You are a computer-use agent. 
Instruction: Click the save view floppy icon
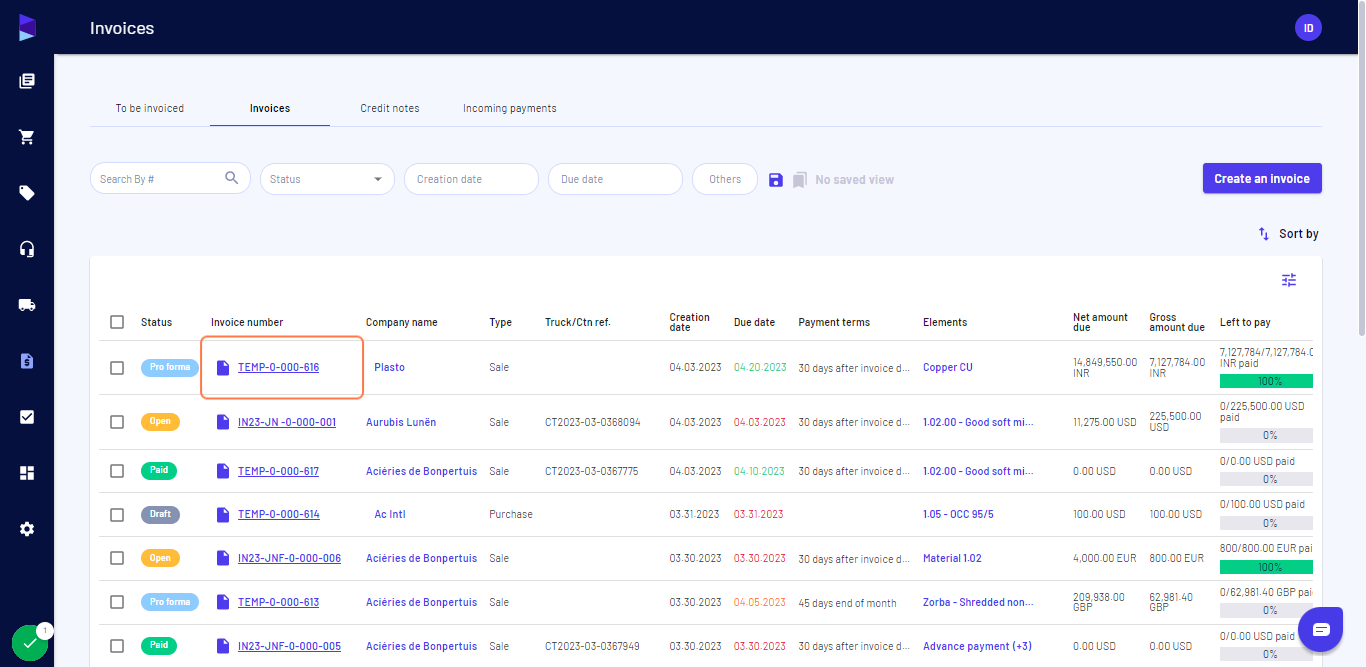coord(775,180)
